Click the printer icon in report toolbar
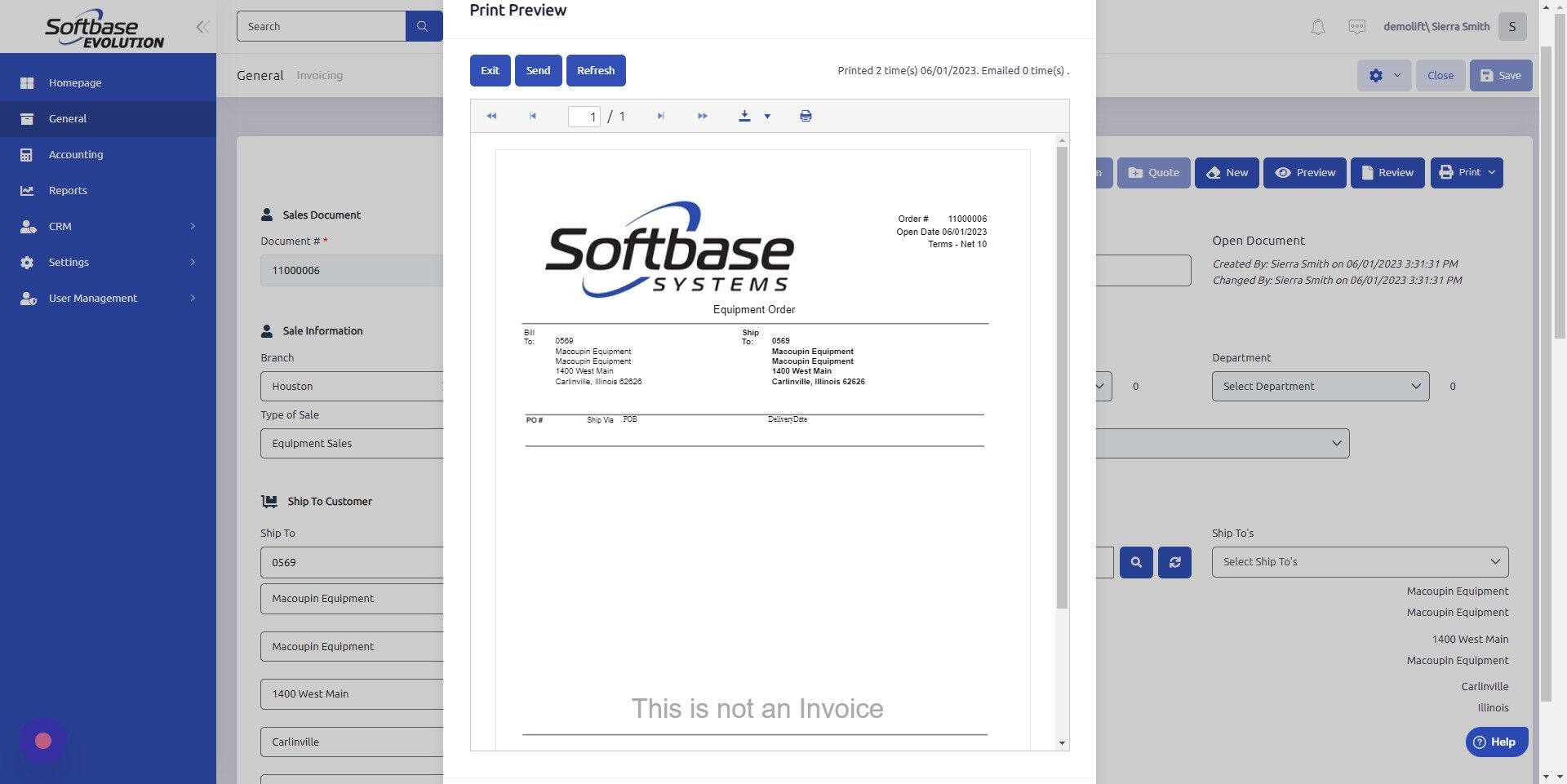This screenshot has height=784, width=1567. coord(806,116)
